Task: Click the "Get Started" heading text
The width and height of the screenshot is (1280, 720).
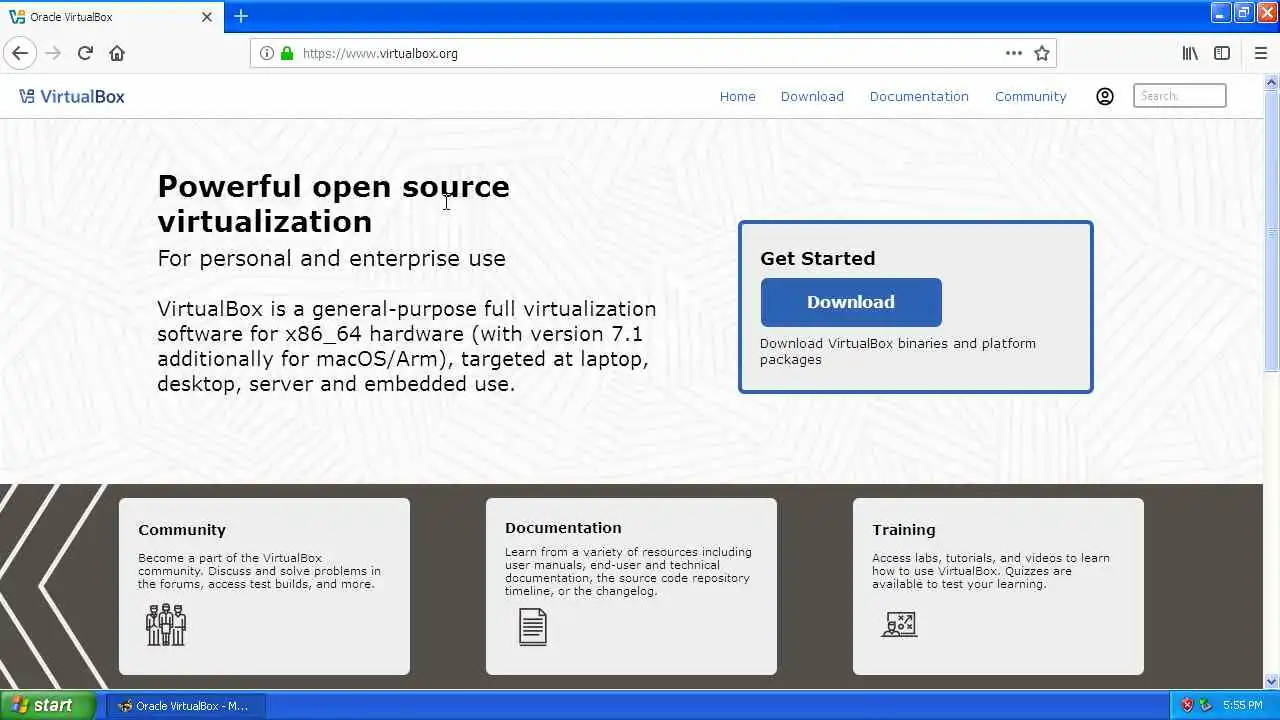Action: pyautogui.click(x=818, y=258)
